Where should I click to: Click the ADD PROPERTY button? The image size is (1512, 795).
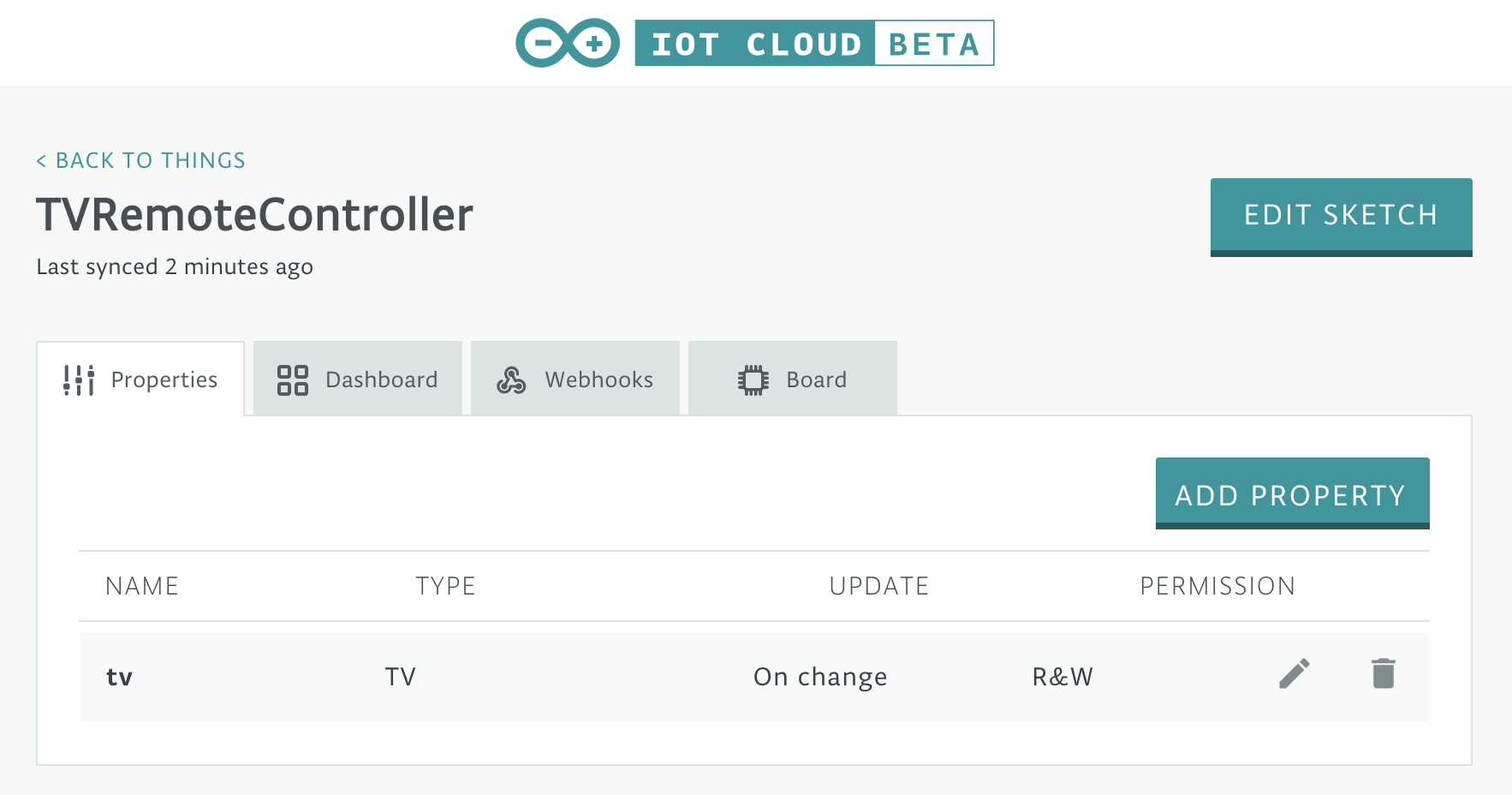pos(1290,493)
